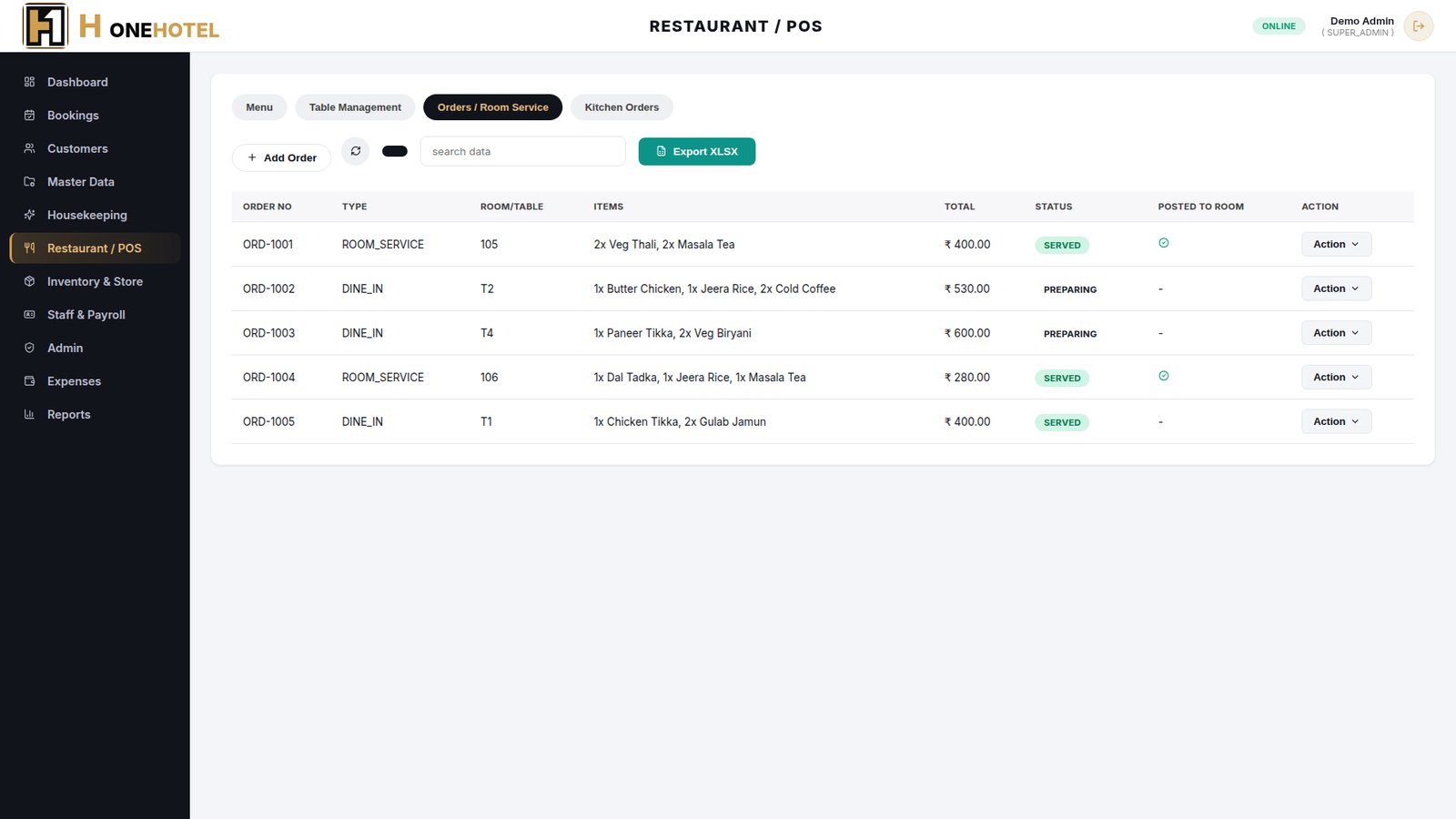Click PREPARING status of ORD-1002
1456x819 pixels.
pos(1070,289)
